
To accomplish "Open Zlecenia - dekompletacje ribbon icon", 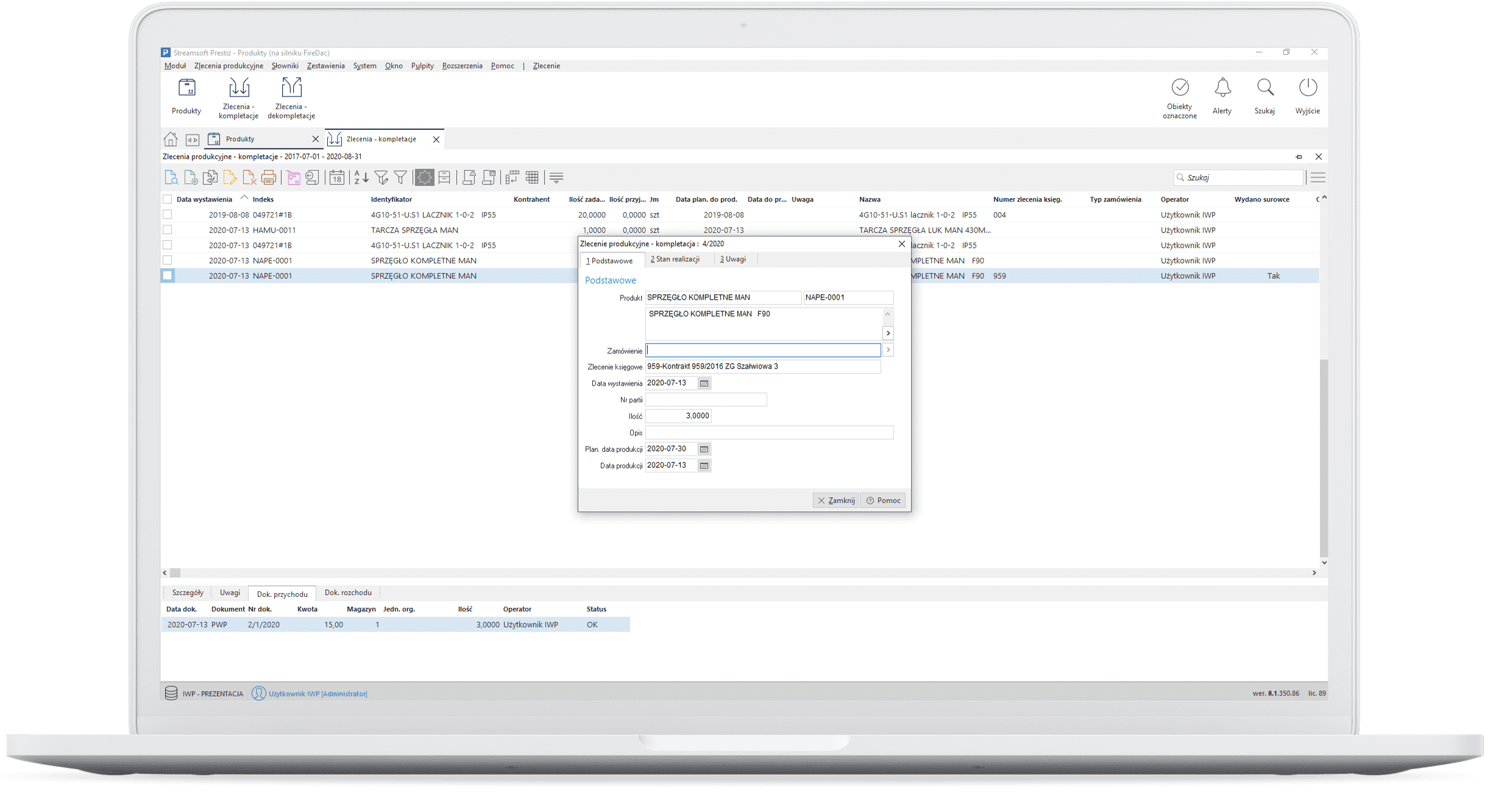I will click(291, 98).
